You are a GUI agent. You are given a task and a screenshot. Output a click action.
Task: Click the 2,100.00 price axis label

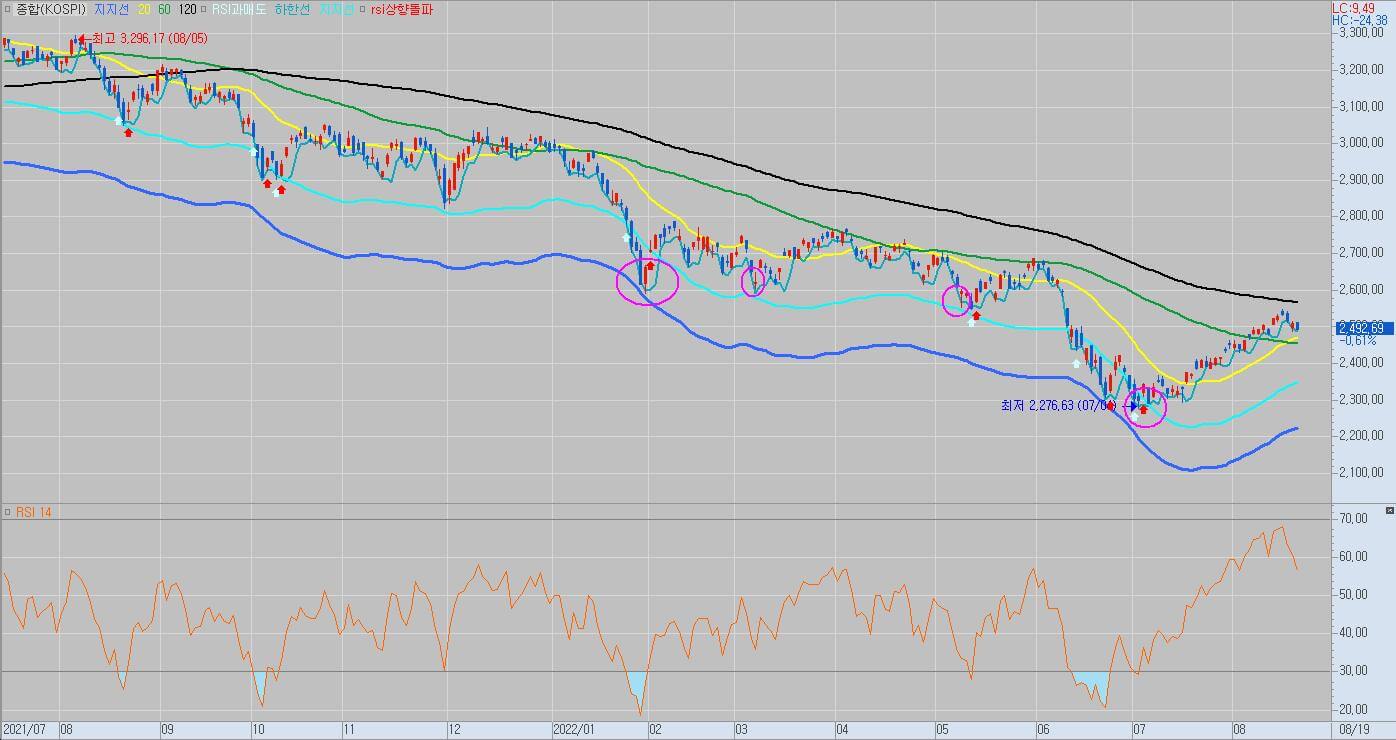(1361, 472)
